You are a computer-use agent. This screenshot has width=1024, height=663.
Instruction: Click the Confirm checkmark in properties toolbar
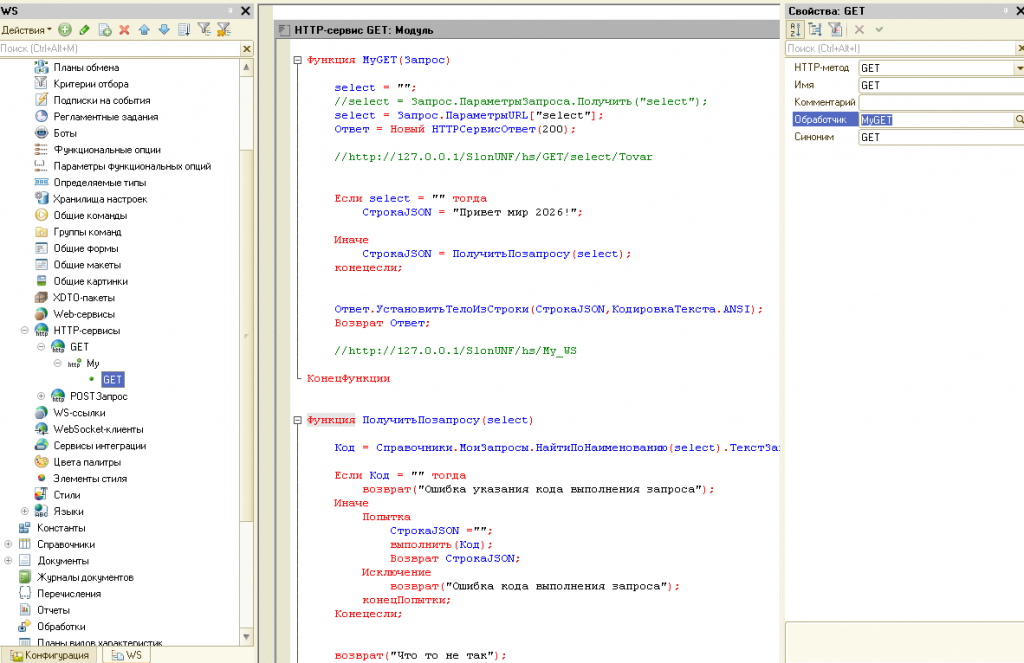(x=879, y=29)
